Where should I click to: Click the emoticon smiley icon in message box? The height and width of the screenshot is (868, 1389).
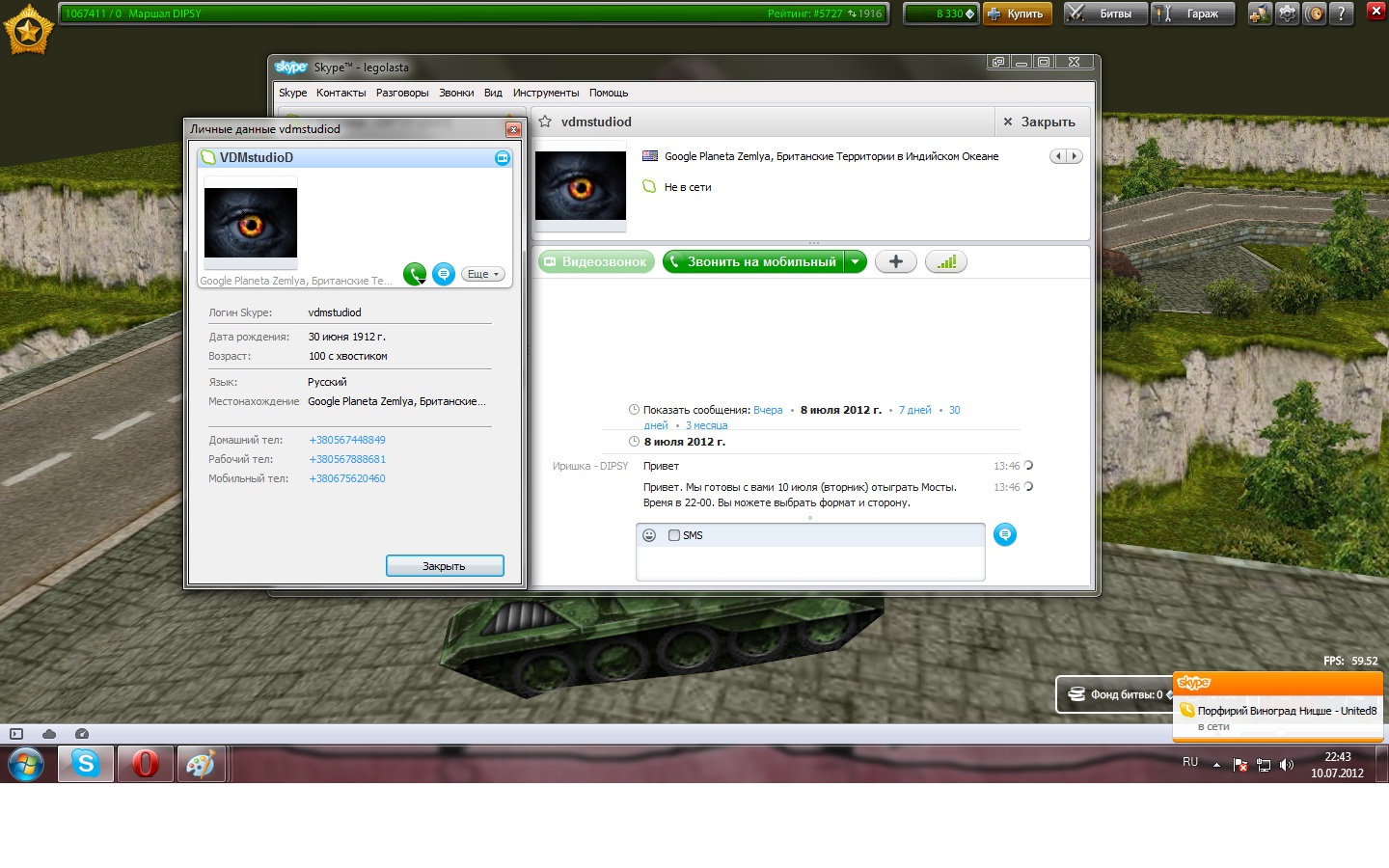pos(649,535)
